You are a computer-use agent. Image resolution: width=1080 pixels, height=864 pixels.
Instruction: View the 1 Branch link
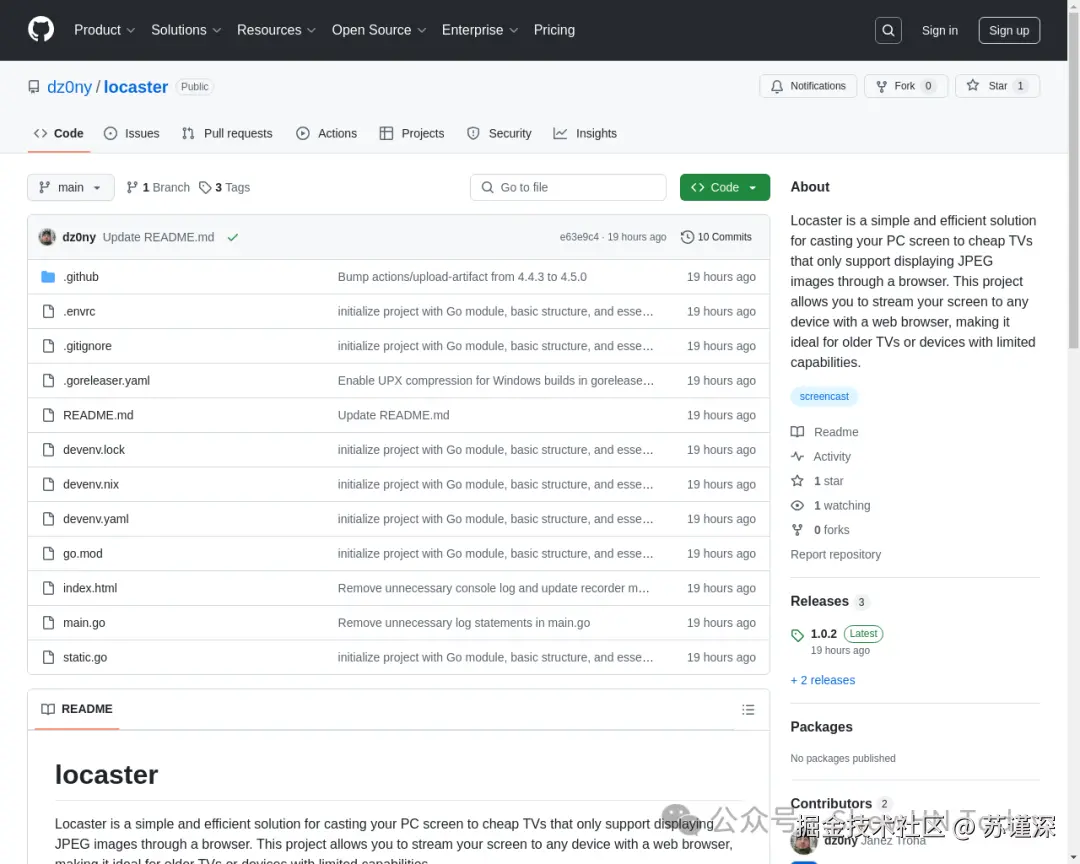158,187
